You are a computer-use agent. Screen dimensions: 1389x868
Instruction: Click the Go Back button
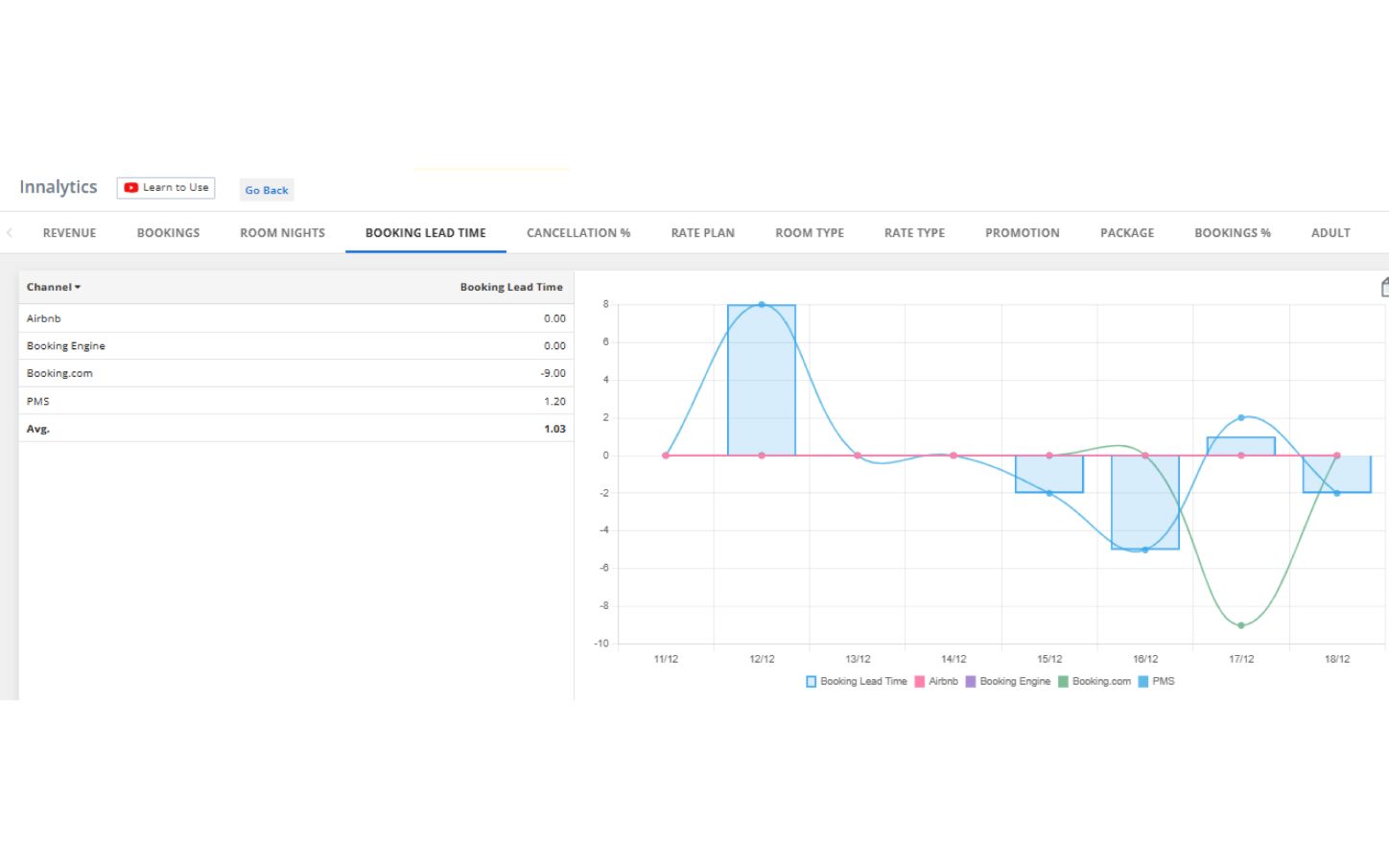pyautogui.click(x=266, y=190)
